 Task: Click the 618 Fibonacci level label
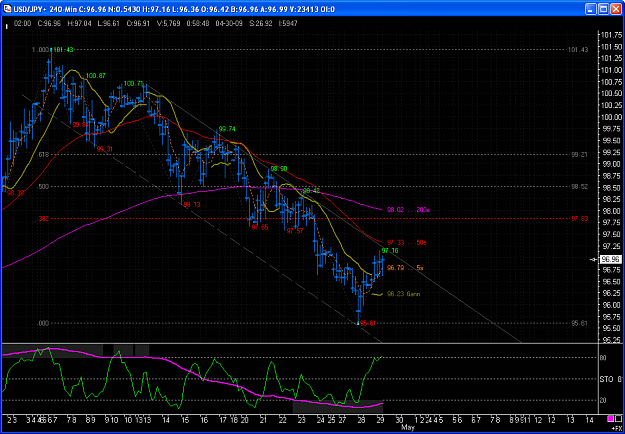[43, 154]
